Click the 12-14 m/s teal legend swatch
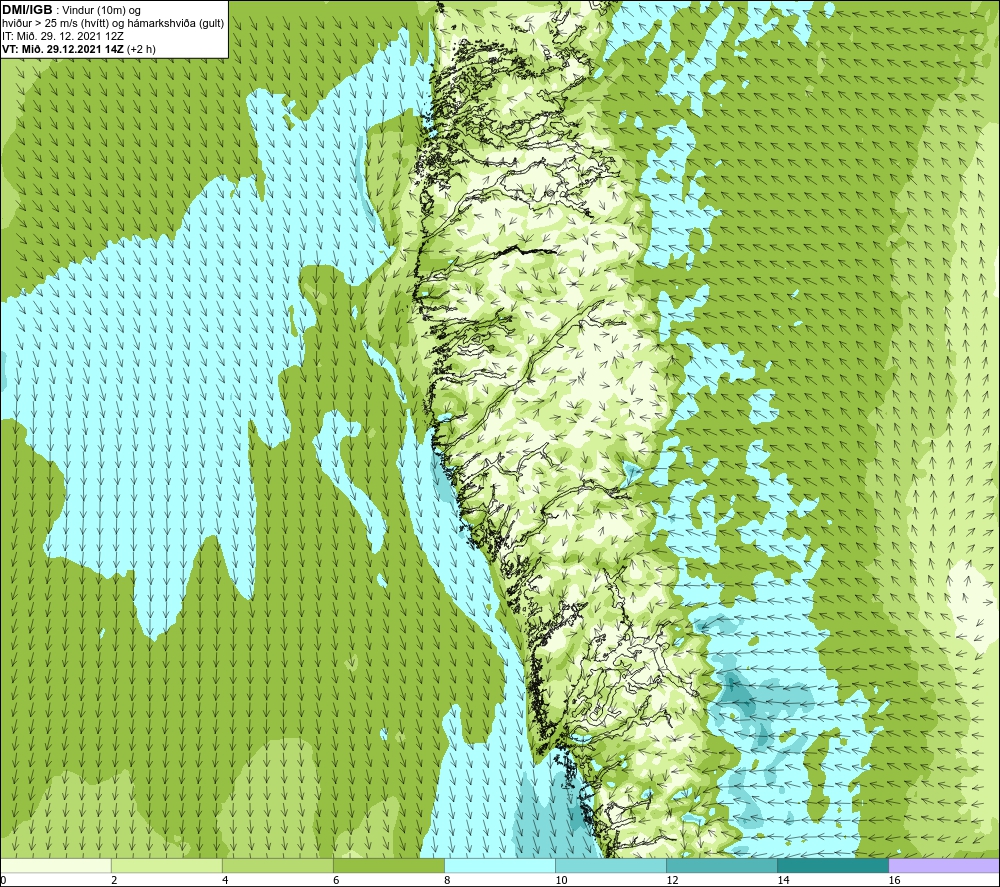1000x887 pixels. pyautogui.click(x=721, y=866)
